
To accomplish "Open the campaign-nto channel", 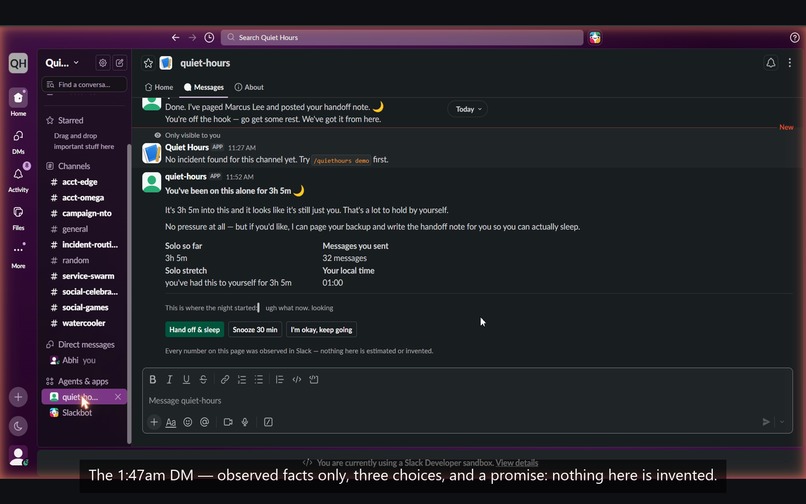I will (84, 213).
